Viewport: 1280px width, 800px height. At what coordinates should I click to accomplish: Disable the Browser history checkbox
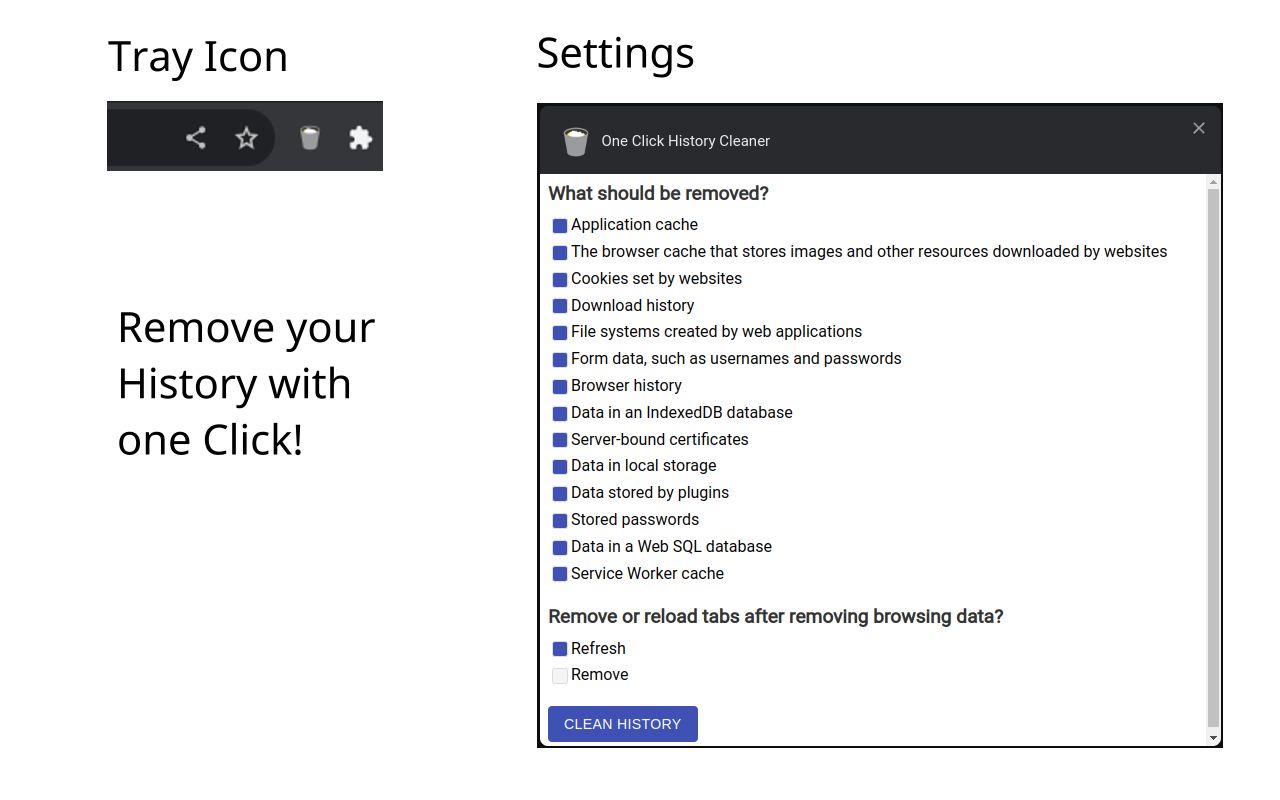coord(560,386)
